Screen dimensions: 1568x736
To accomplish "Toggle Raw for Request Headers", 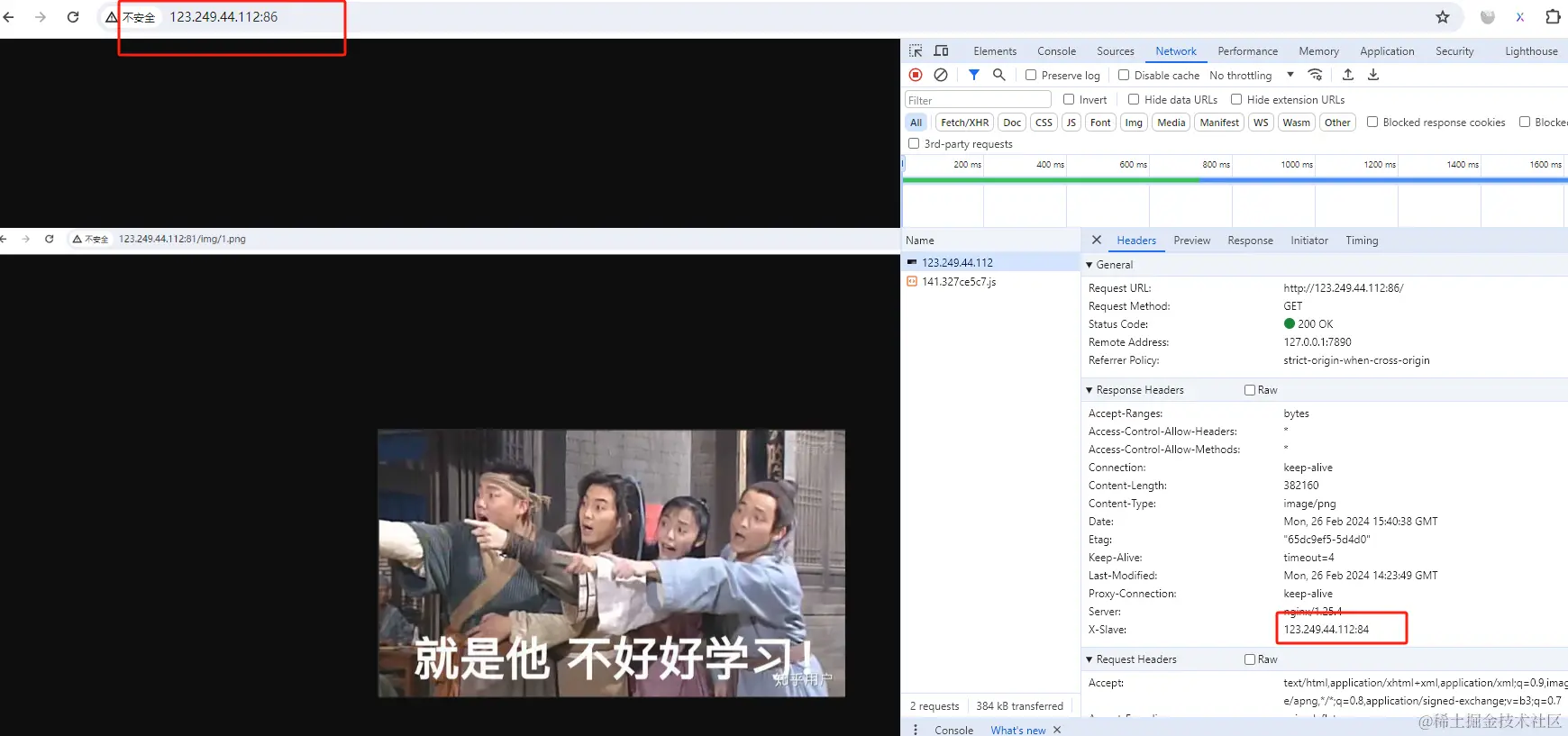I will click(1250, 659).
